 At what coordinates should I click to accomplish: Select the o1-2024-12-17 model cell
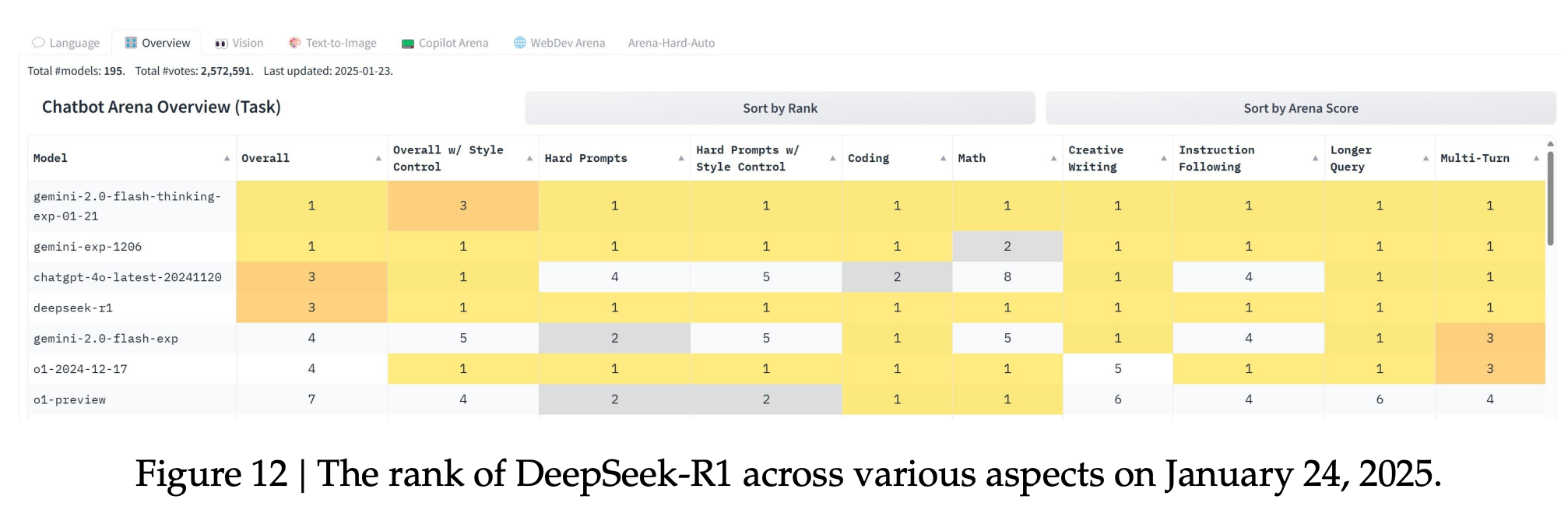click(132, 369)
